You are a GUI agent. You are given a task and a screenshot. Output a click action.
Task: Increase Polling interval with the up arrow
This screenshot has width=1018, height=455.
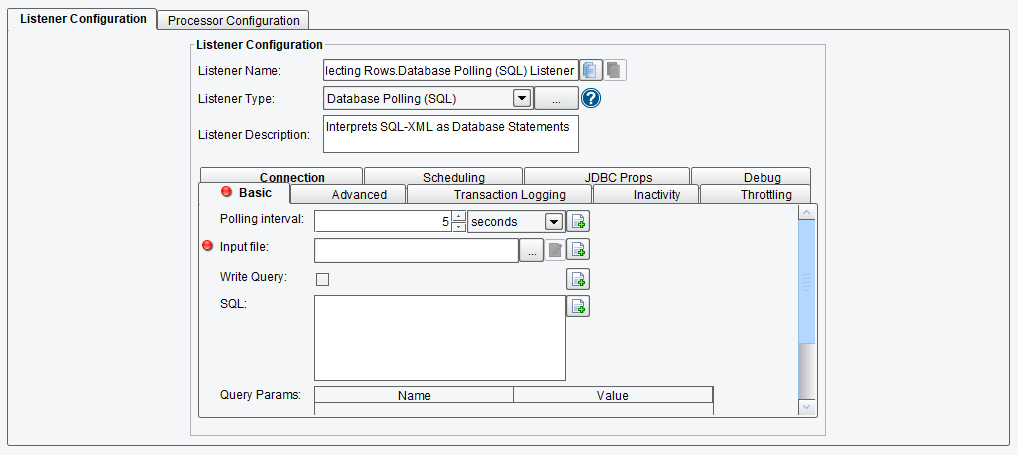point(458,216)
